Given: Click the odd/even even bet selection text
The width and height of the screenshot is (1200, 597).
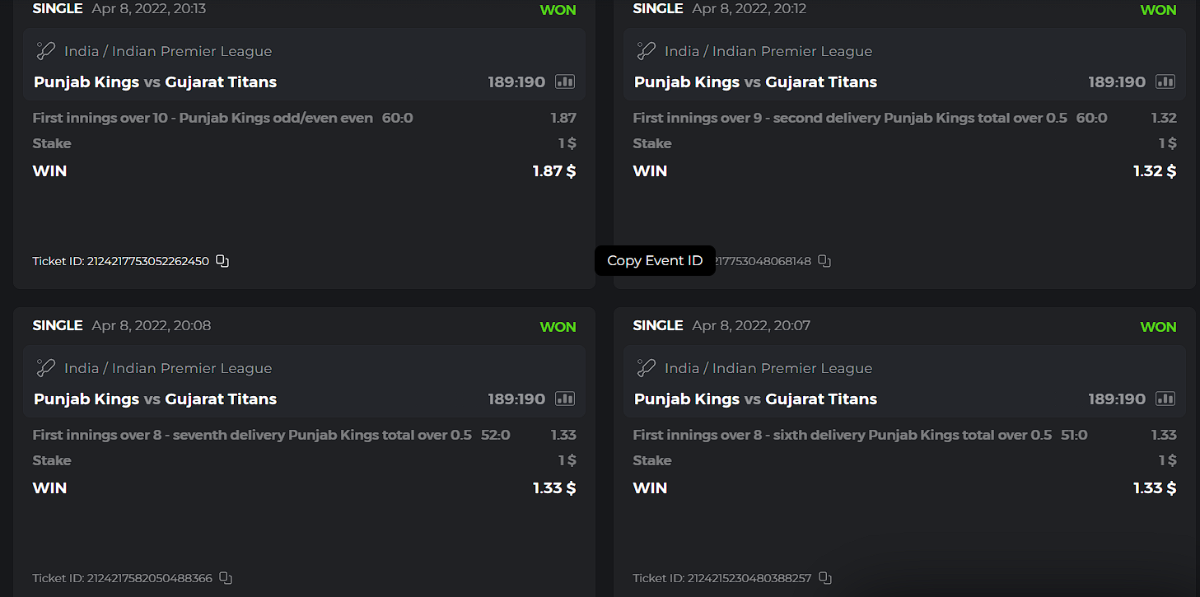Looking at the screenshot, I should coord(203,118).
